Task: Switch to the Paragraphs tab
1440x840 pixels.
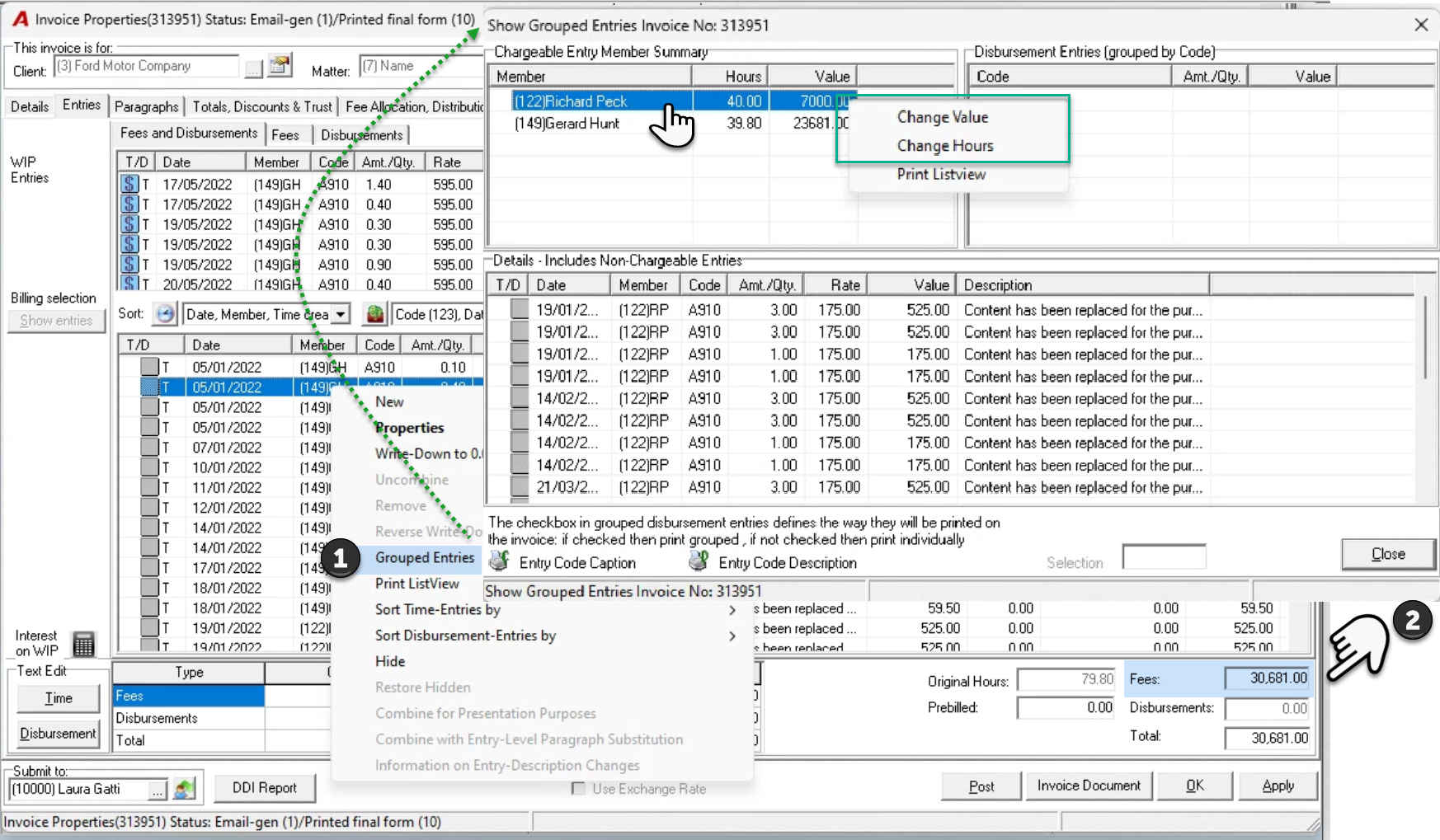Action: pos(146,106)
